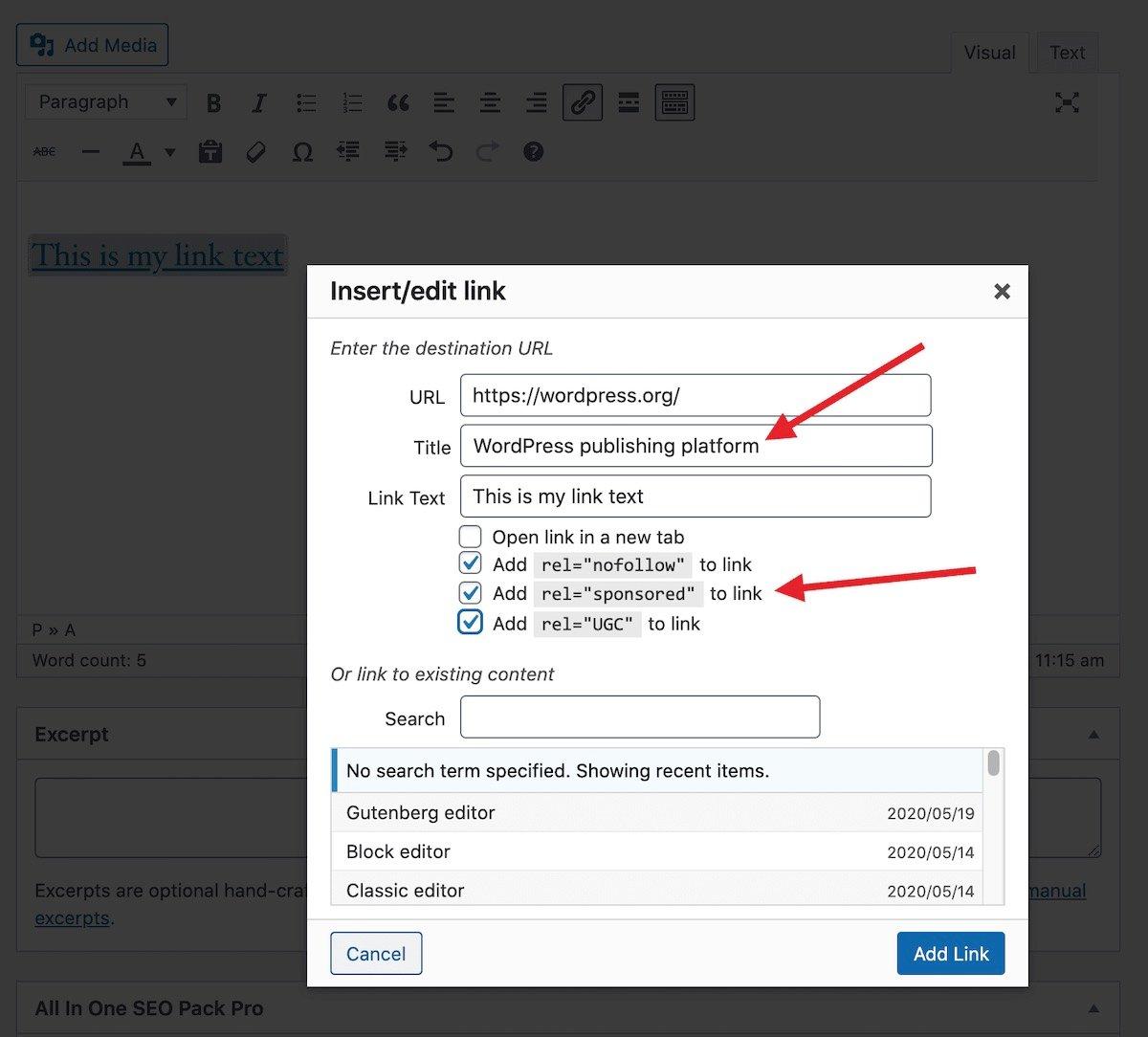
Task: Uncheck the rel="sponsored" checkbox
Action: 470,592
